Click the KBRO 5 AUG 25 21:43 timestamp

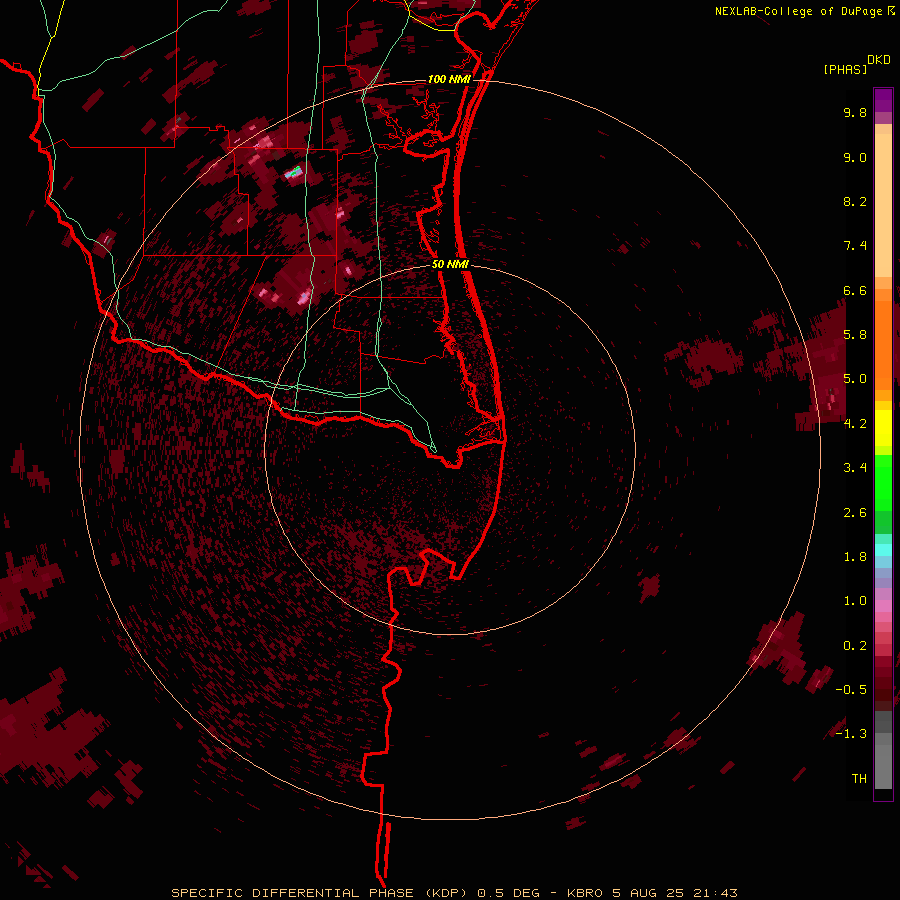pyautogui.click(x=651, y=893)
